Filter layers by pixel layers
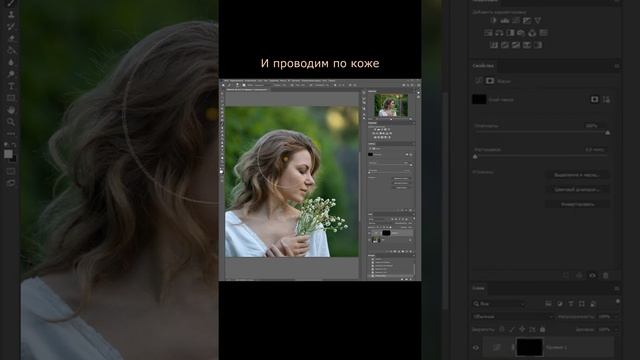 click(549, 304)
